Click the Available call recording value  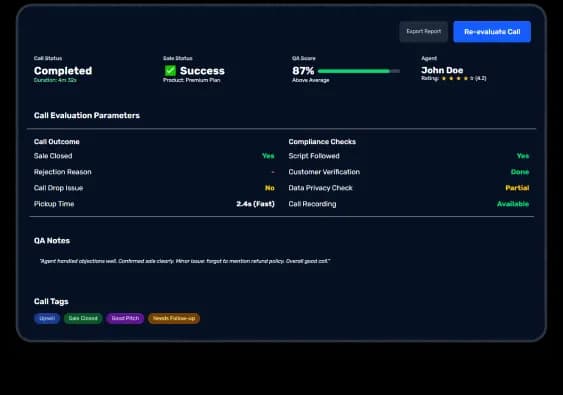513,204
